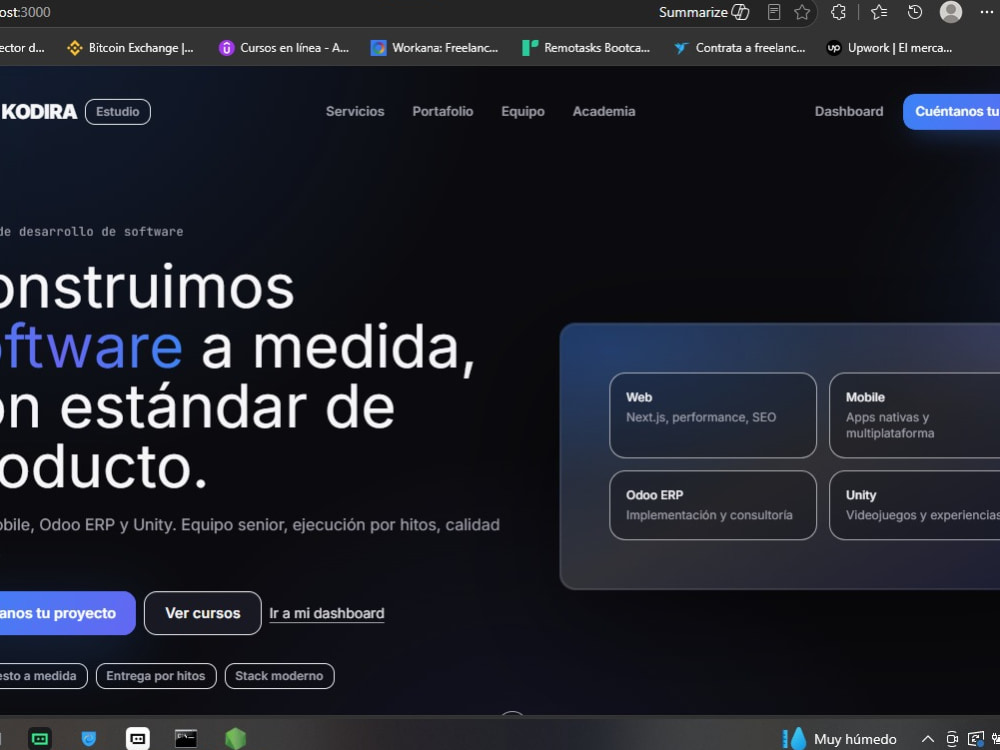The image size is (1000, 750).
Task: Go to Academia in the navigation
Action: coord(604,112)
